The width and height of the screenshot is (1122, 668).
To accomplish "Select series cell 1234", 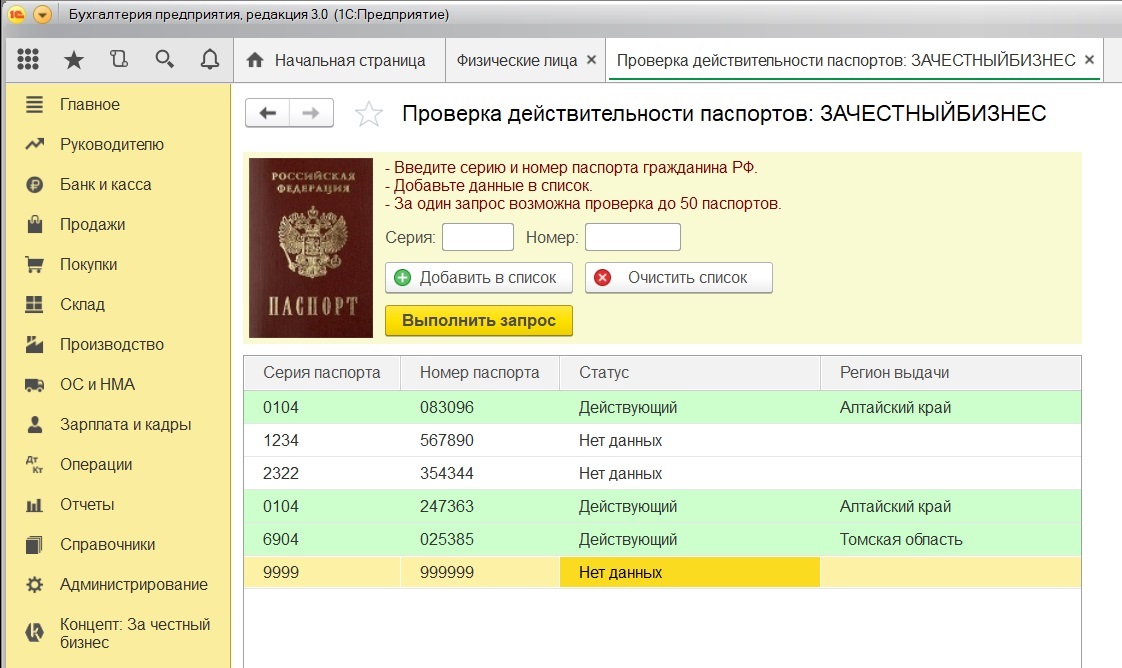I will tap(322, 441).
